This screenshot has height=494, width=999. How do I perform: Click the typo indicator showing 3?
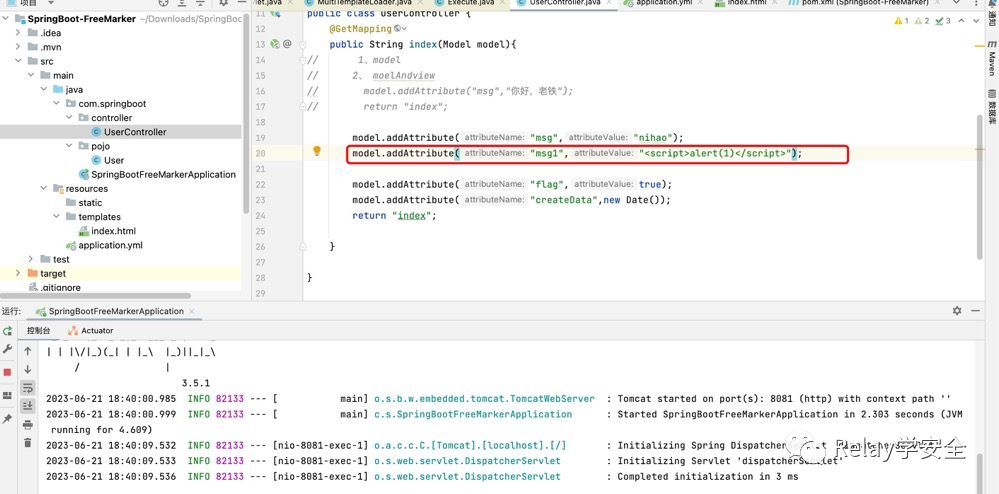[942, 21]
